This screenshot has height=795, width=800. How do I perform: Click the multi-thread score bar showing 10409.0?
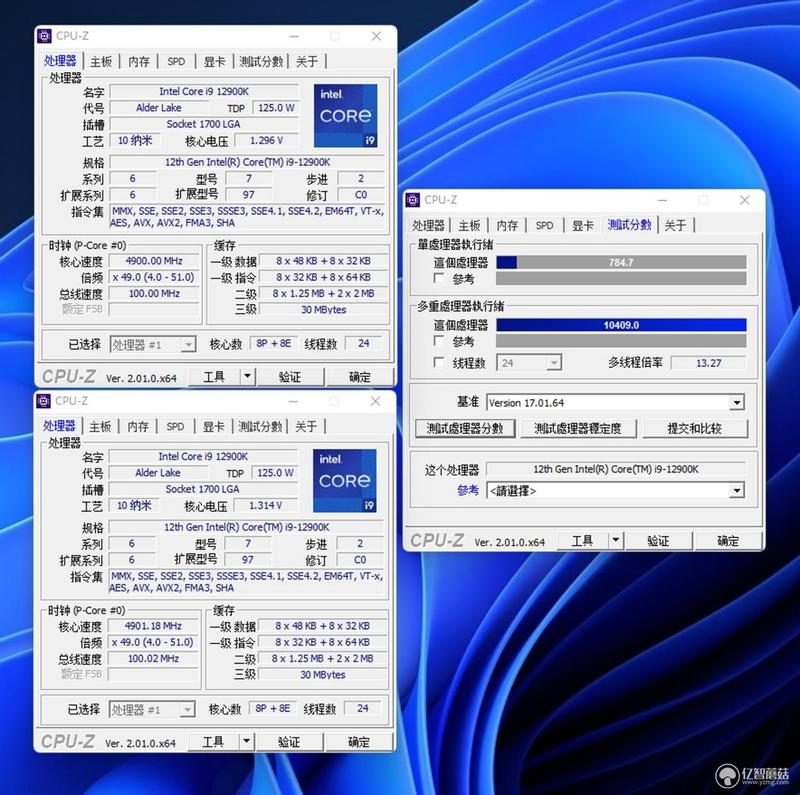(621, 325)
